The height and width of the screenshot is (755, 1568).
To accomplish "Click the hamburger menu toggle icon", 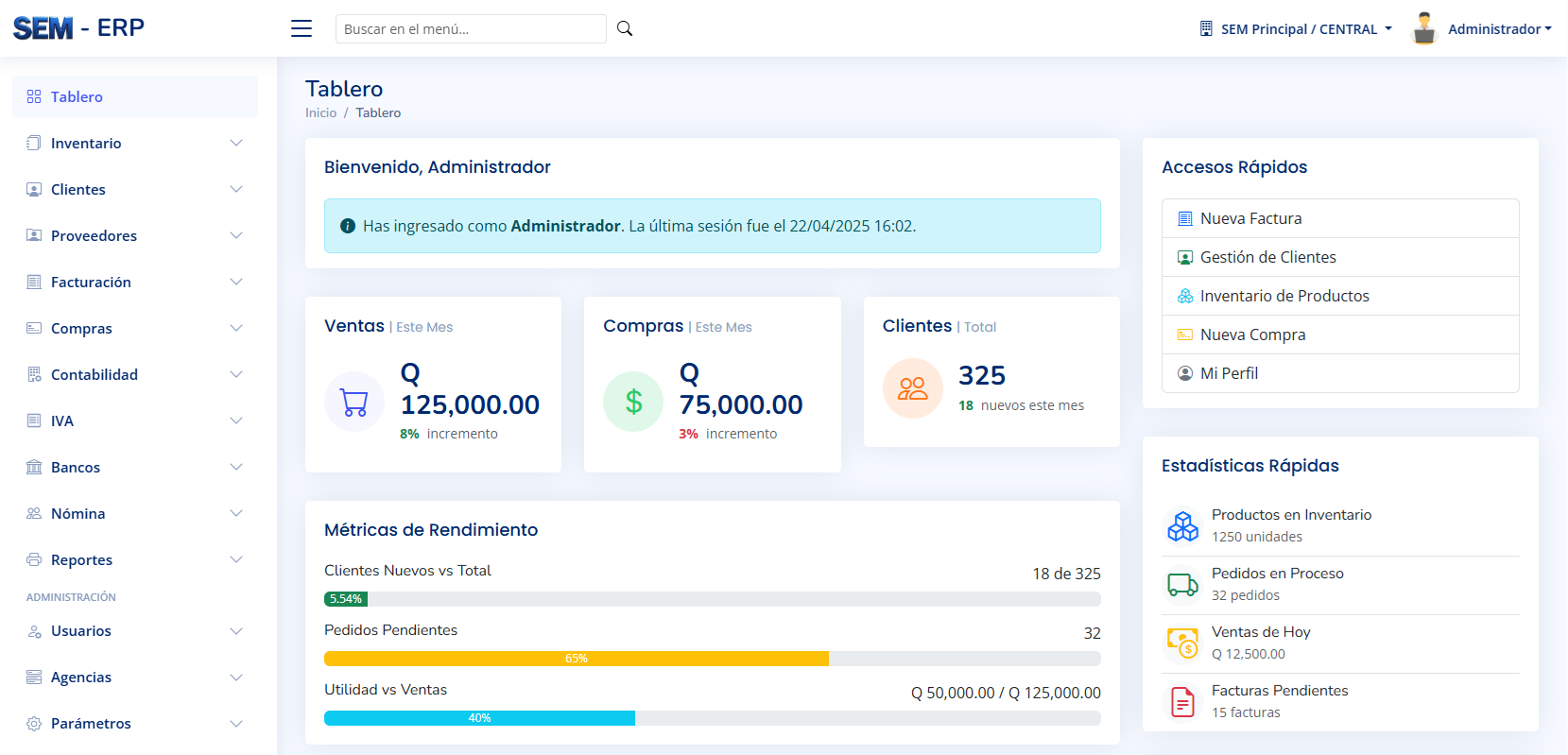I will click(302, 28).
